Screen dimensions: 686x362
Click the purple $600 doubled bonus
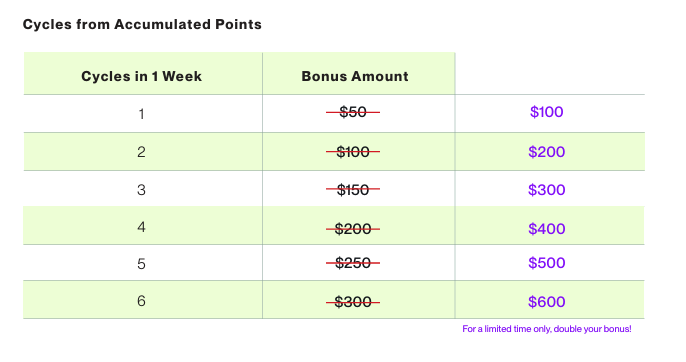coord(546,302)
